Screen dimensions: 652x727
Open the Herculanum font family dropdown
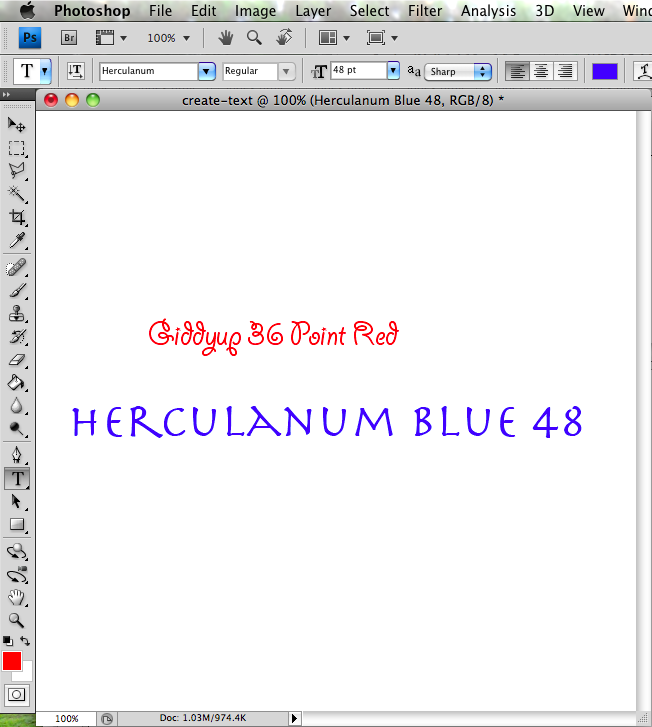(x=206, y=71)
